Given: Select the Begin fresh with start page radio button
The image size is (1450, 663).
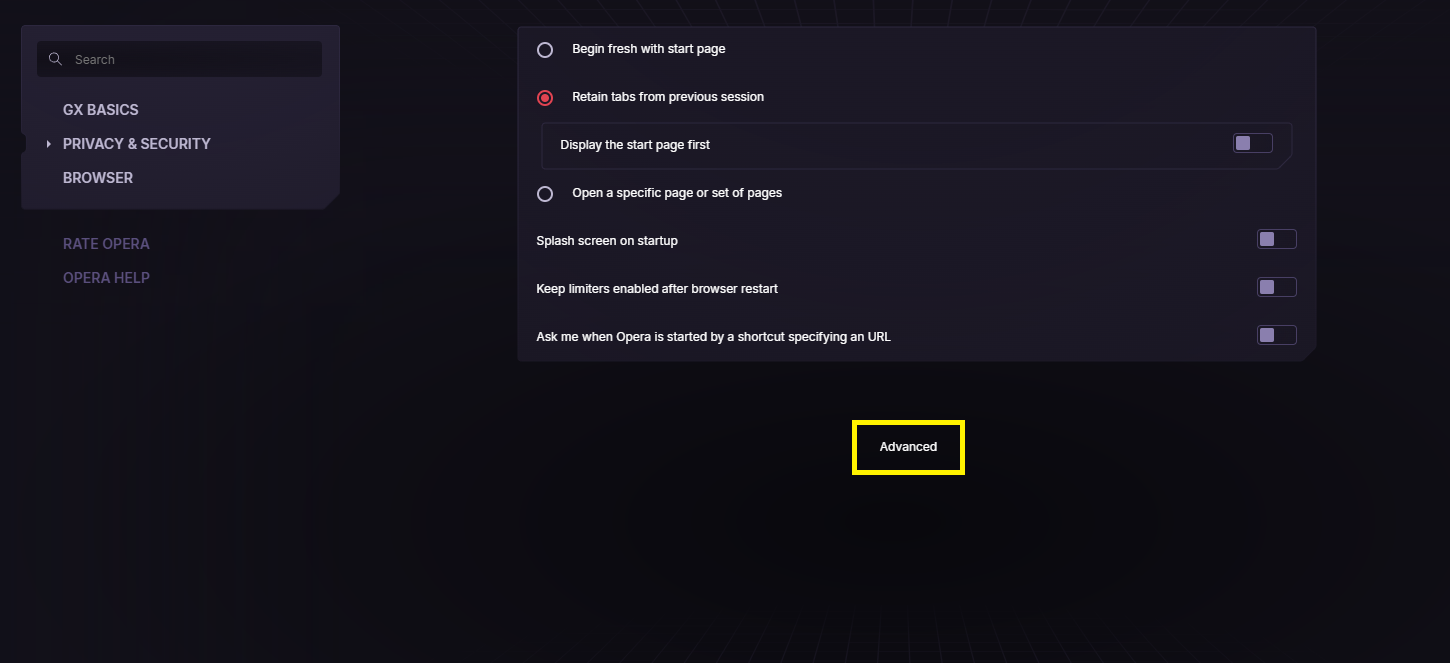Looking at the screenshot, I should point(545,49).
